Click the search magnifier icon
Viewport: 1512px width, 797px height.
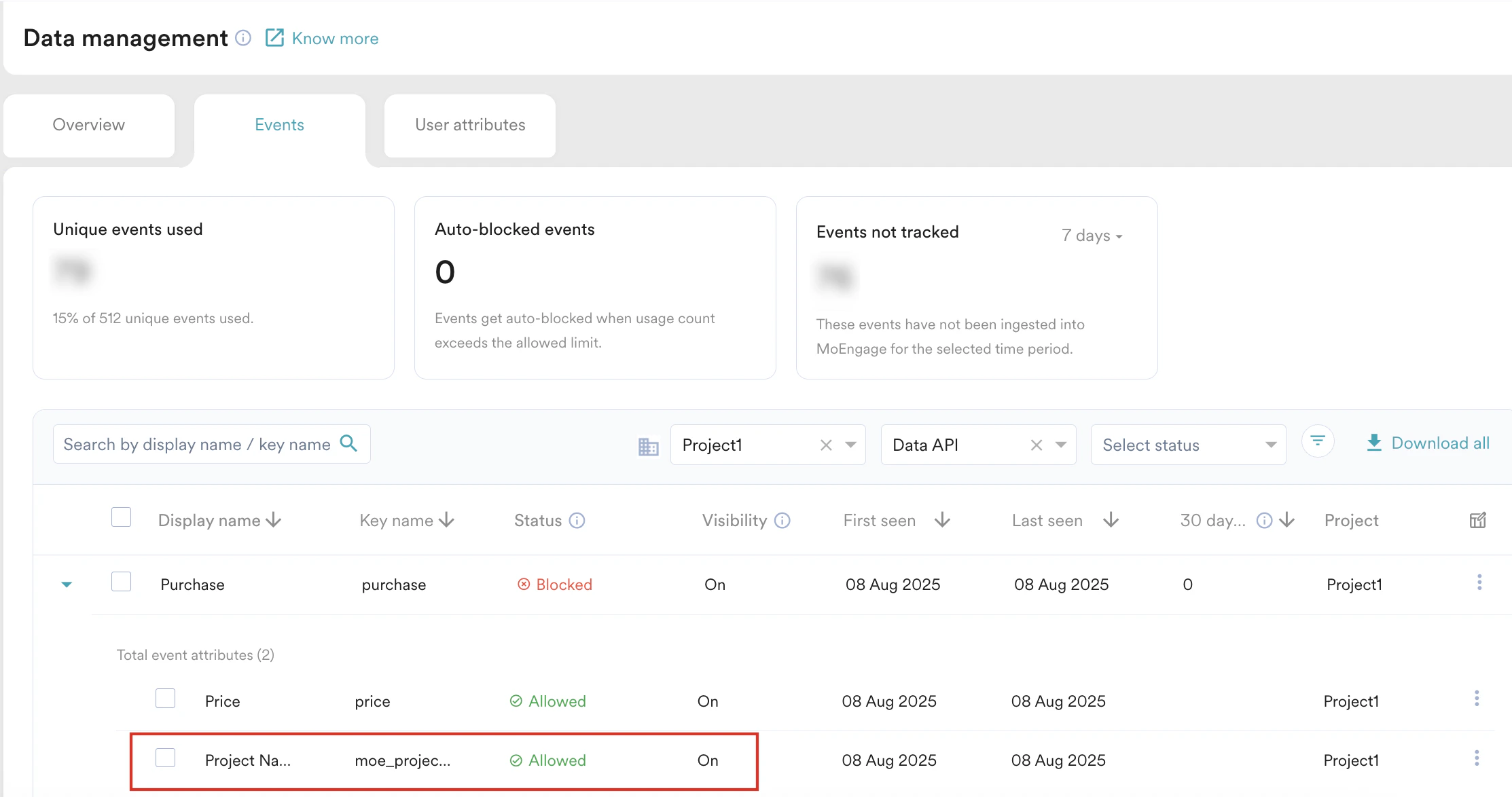tap(348, 443)
